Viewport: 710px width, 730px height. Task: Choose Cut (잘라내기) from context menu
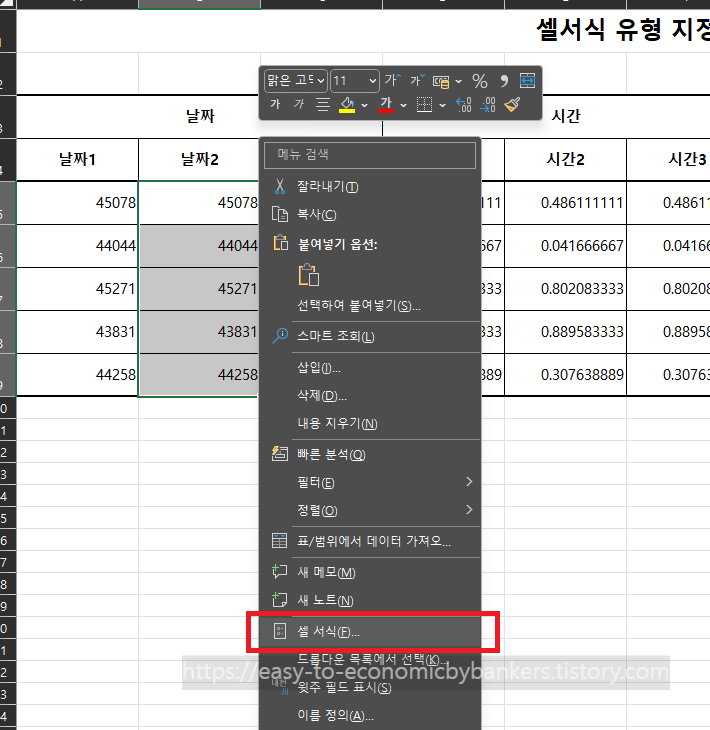click(x=370, y=187)
